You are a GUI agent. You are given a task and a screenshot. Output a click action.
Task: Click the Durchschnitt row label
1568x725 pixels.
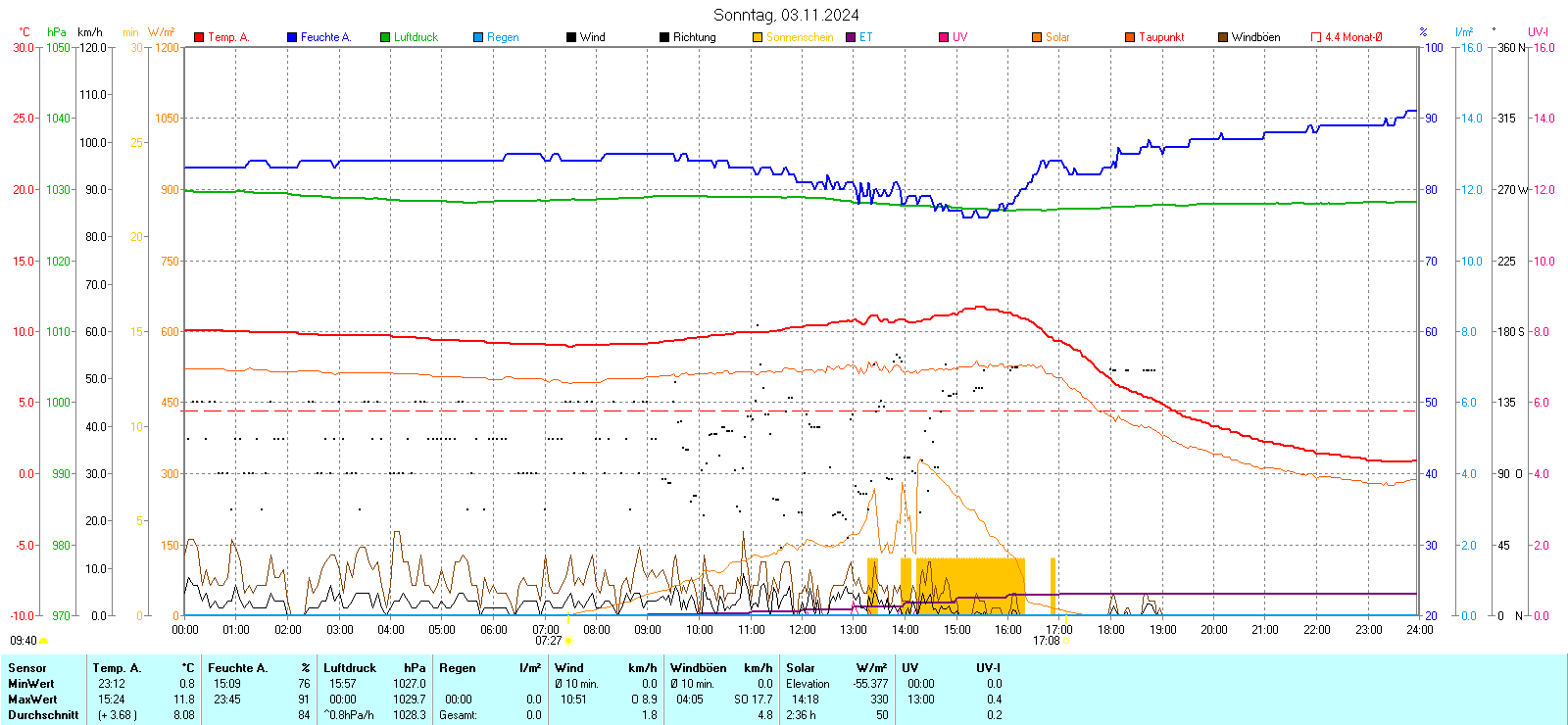(43, 715)
